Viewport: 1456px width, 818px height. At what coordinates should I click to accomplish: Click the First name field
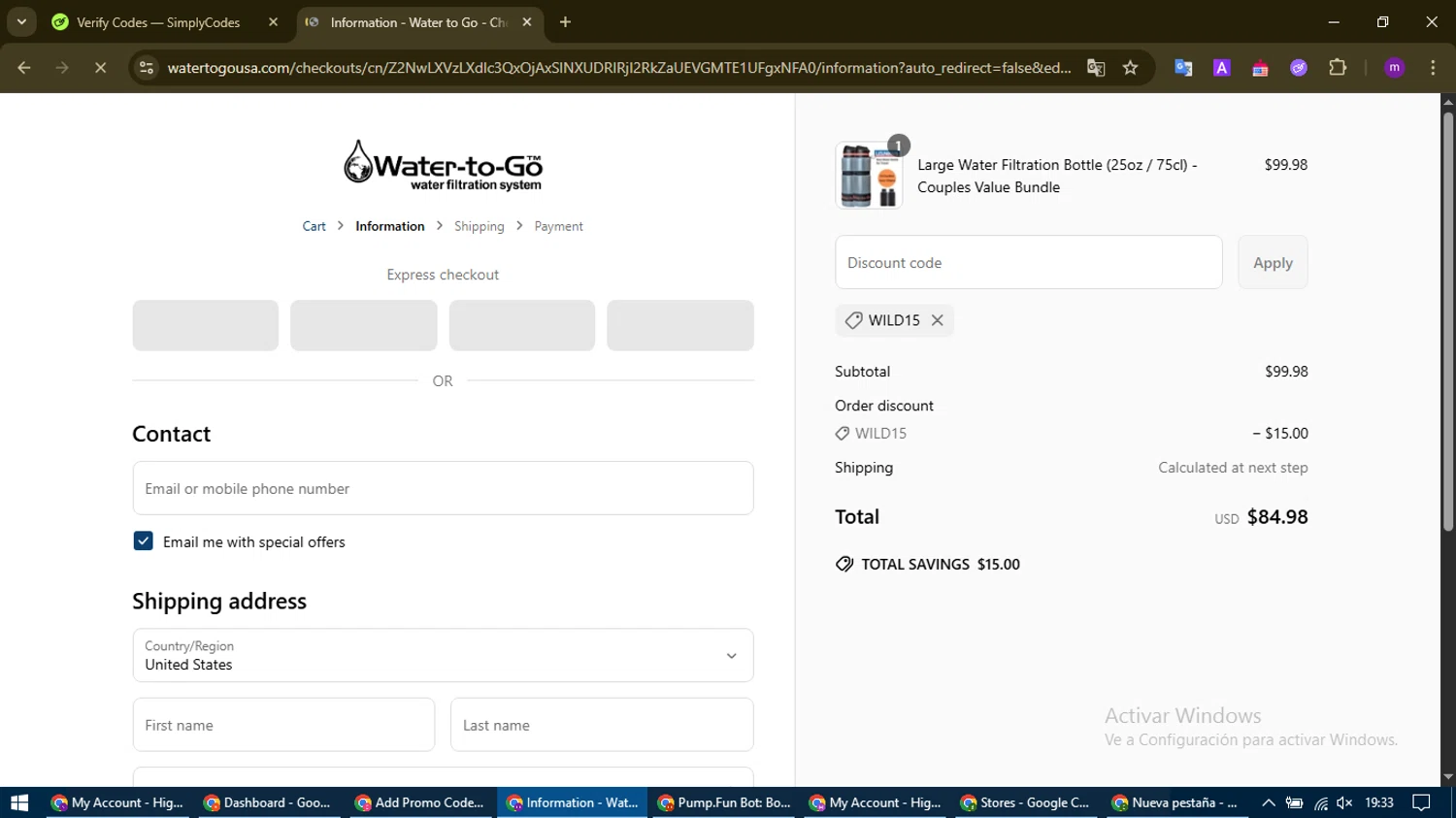[x=283, y=725]
